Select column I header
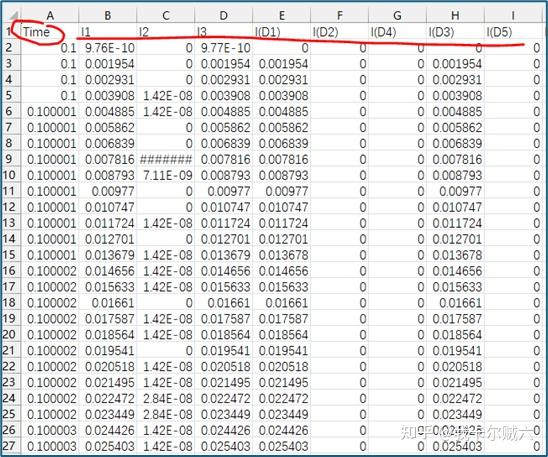The image size is (548, 457). click(x=513, y=16)
